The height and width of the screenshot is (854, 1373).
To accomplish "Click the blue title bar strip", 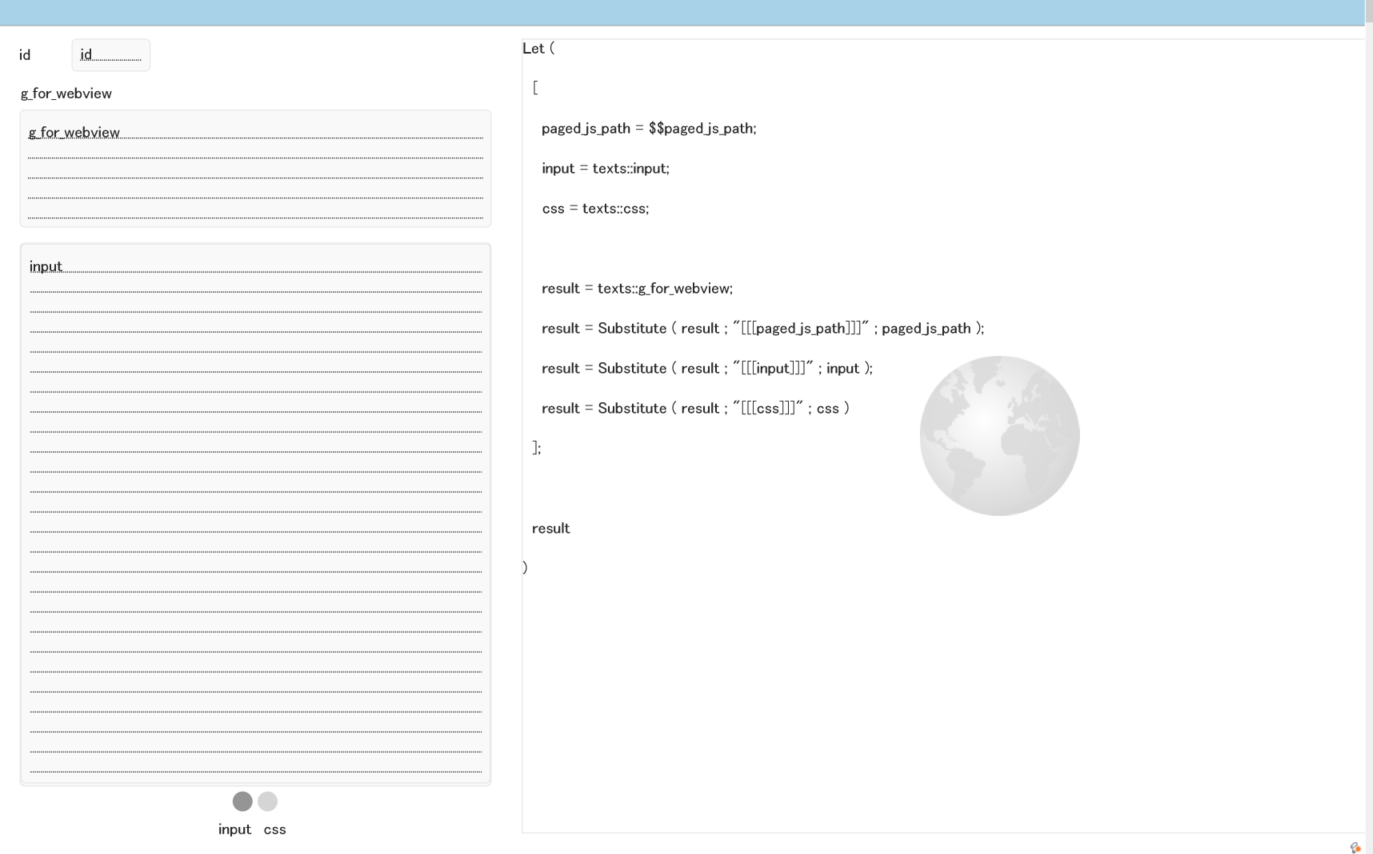I will coord(686,12).
